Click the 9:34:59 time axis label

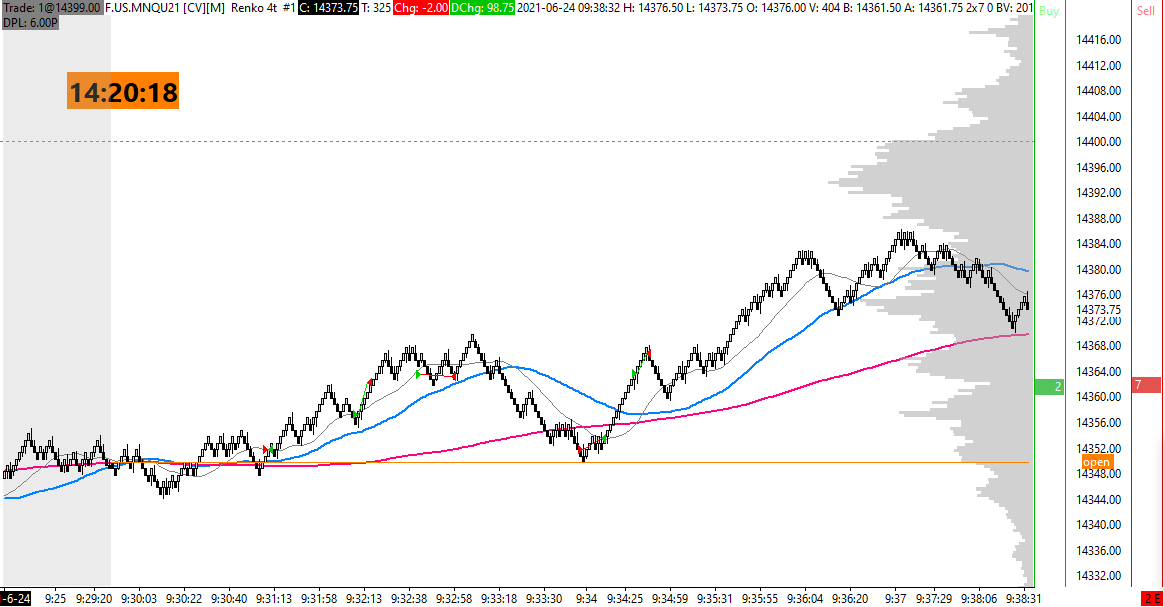(x=669, y=599)
